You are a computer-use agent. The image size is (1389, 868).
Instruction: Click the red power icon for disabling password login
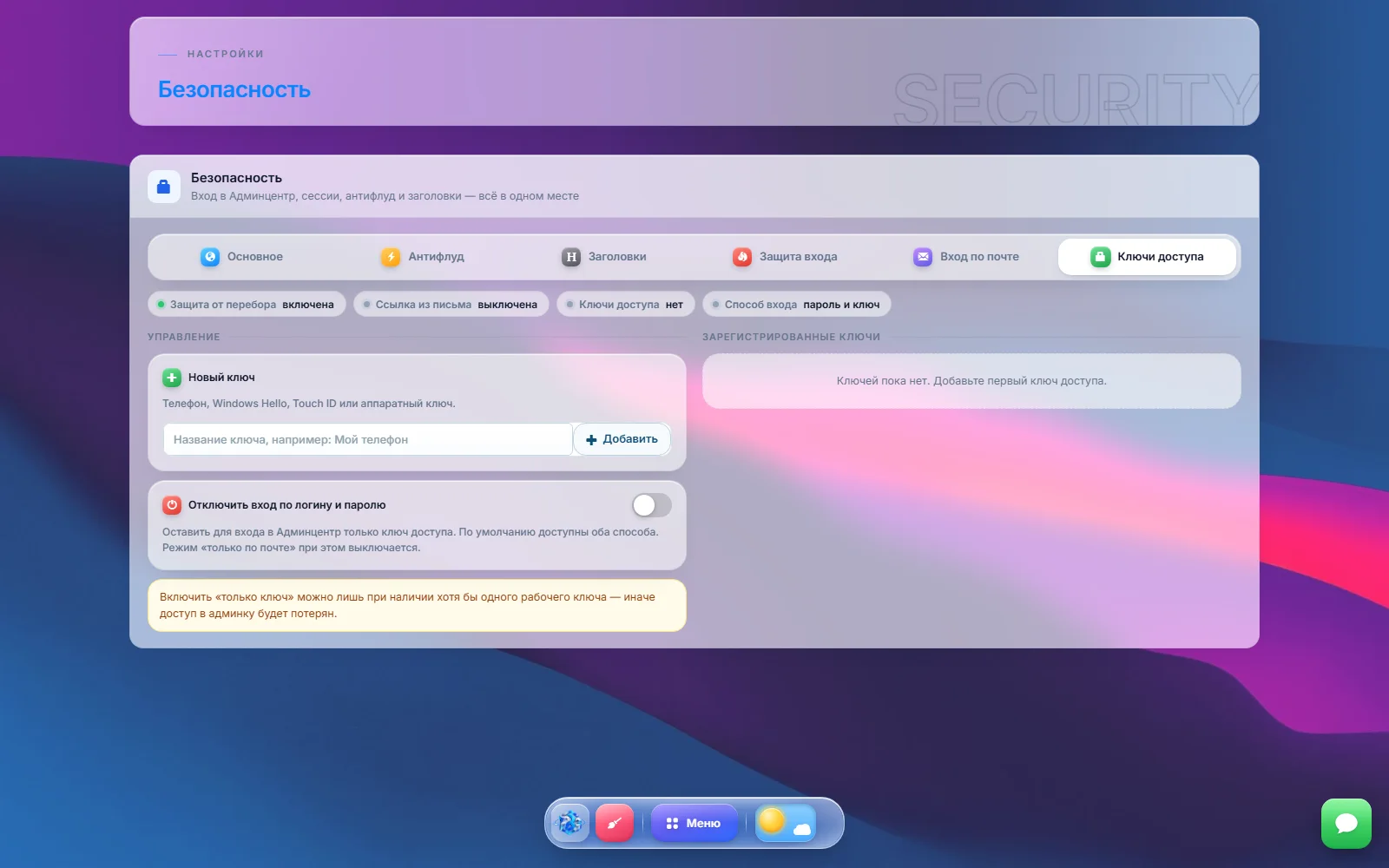(x=172, y=505)
